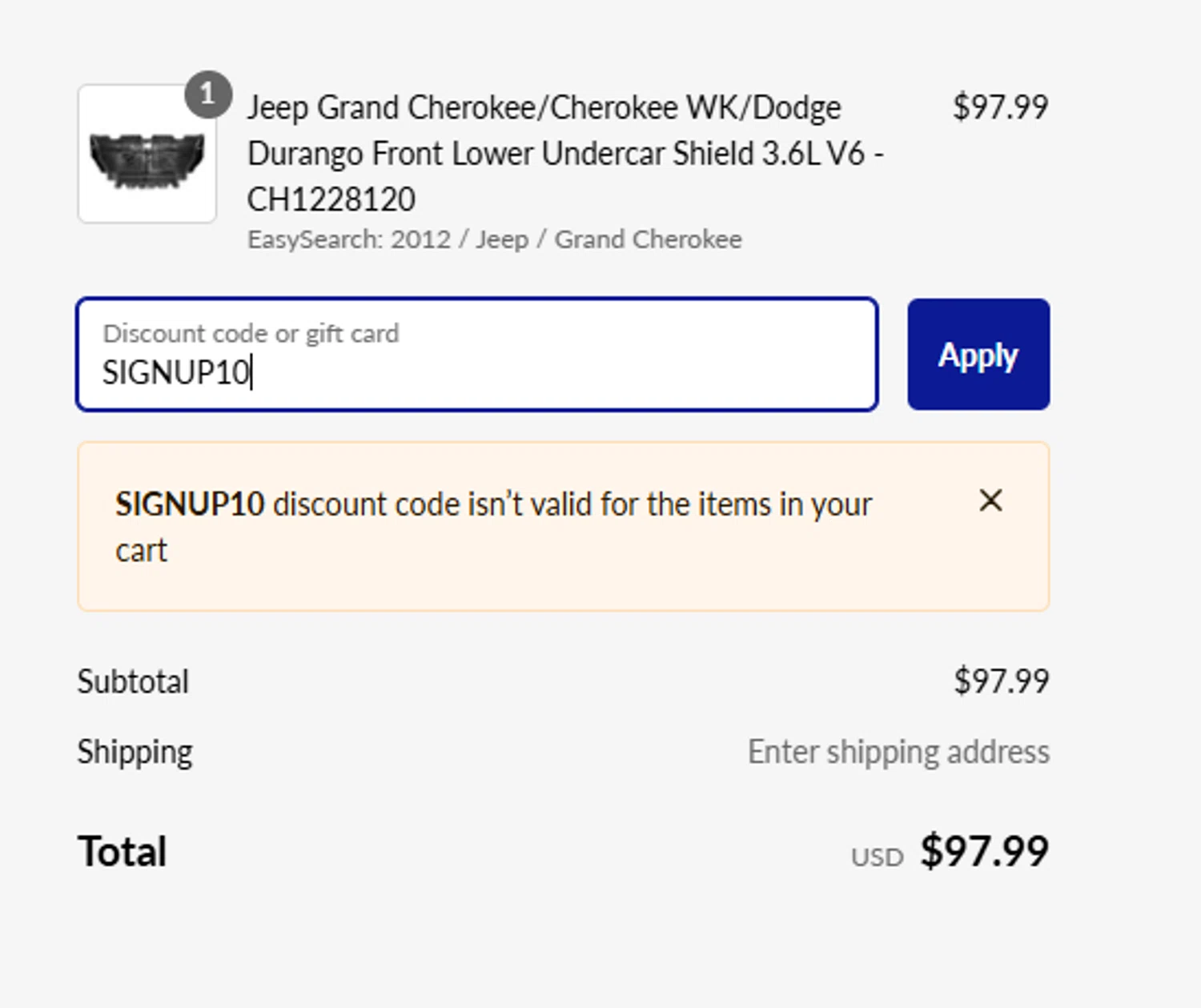Click the word cart in warning banner
Image resolution: width=1201 pixels, height=1008 pixels.
tap(142, 551)
